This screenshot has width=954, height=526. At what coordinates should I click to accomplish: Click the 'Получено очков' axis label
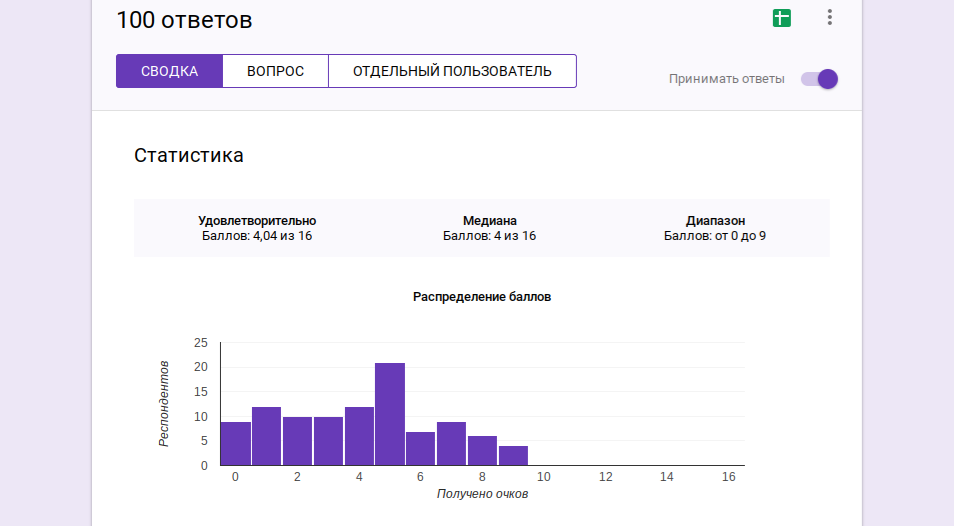(x=482, y=494)
